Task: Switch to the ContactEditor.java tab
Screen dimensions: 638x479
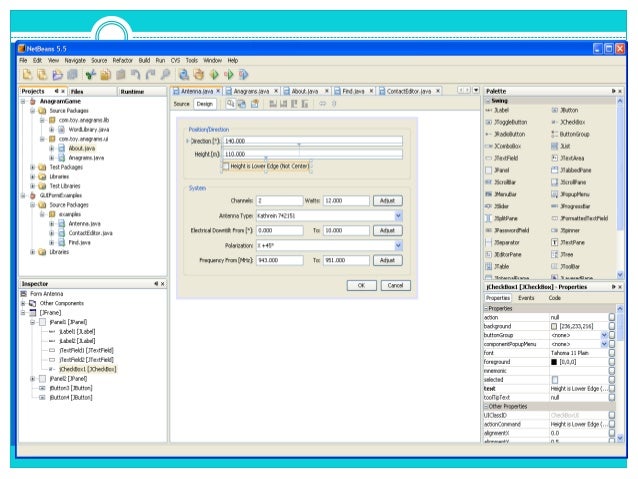Action: (408, 91)
